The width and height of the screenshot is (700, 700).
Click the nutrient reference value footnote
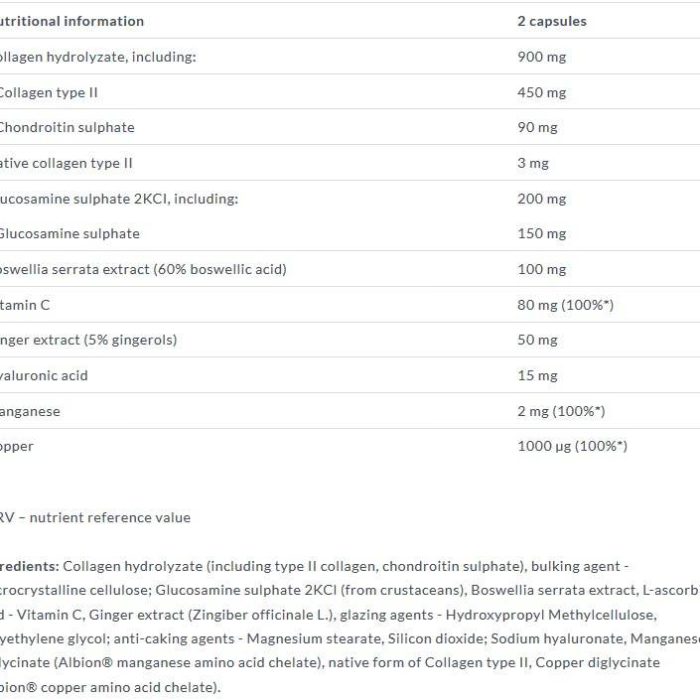click(x=95, y=518)
